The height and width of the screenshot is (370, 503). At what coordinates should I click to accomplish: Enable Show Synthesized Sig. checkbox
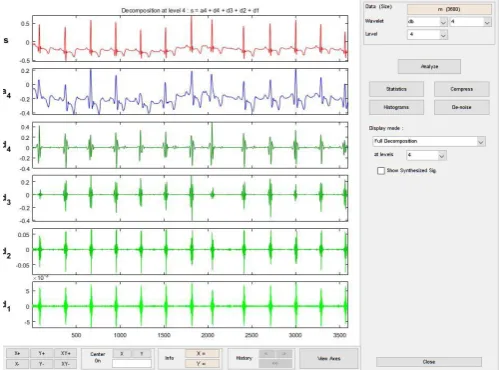pos(381,171)
